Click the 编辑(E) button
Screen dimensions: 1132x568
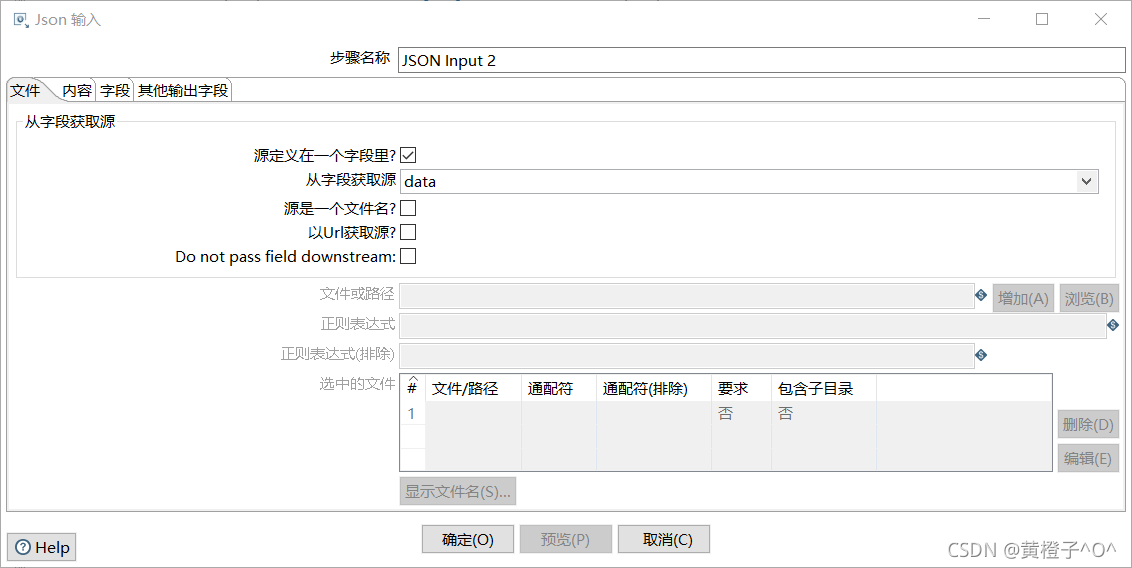pos(1089,458)
